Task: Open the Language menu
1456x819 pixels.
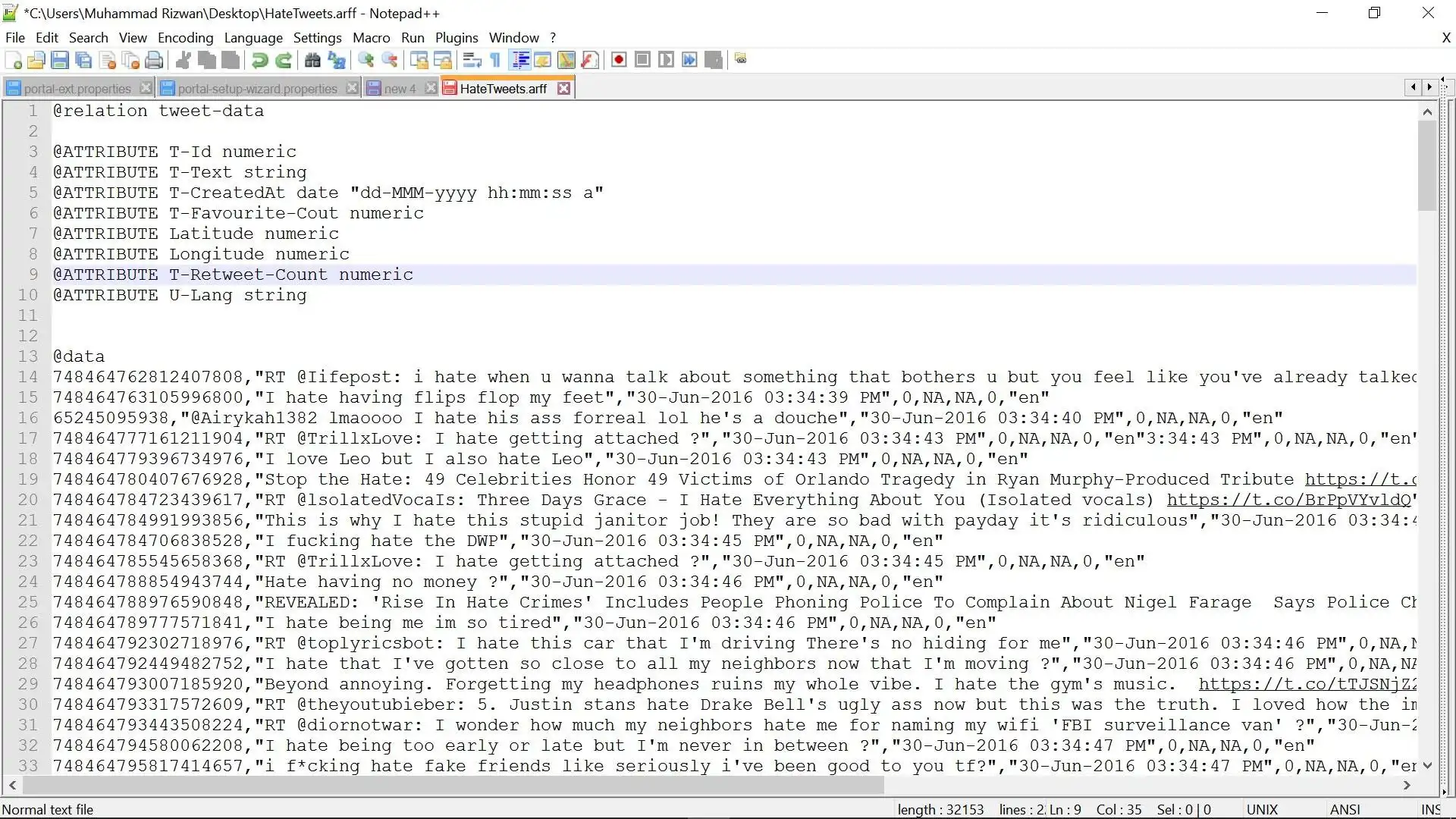Action: click(252, 37)
